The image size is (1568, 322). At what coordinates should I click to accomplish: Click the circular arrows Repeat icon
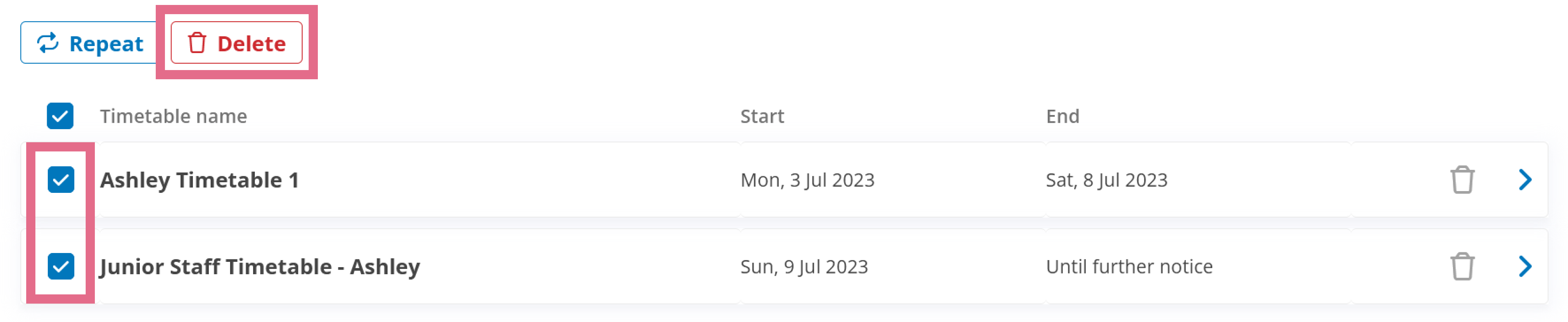(48, 43)
